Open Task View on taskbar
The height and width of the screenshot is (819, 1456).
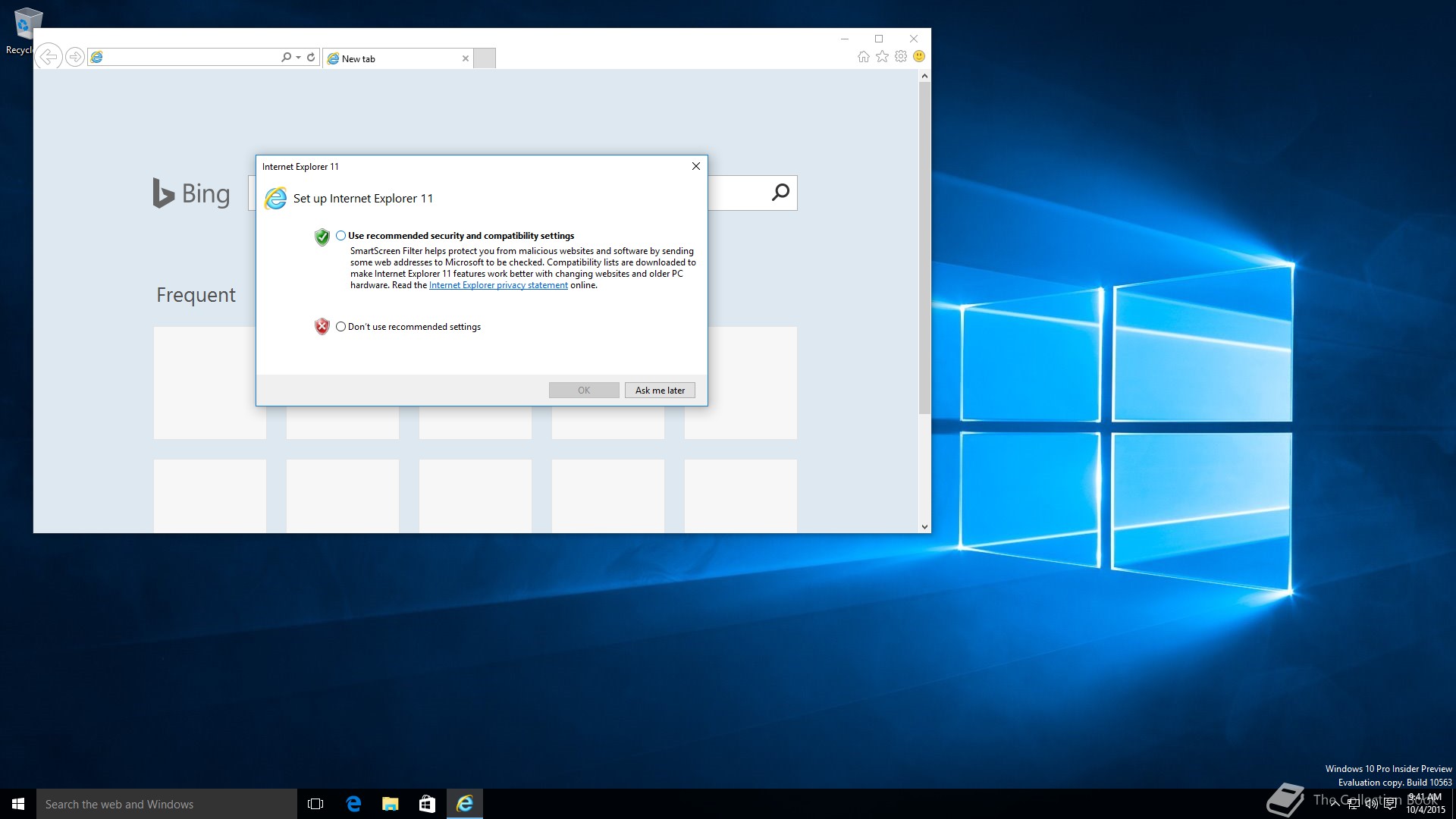[x=315, y=804]
